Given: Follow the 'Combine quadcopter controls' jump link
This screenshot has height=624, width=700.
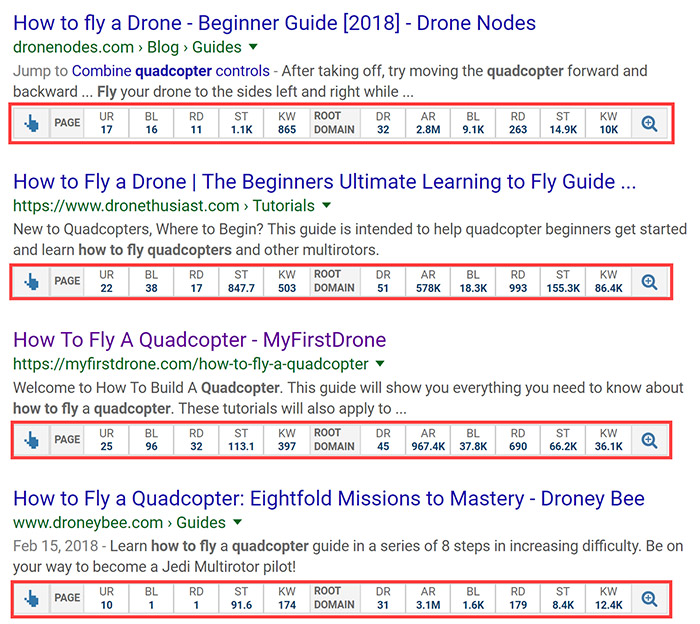Looking at the screenshot, I should click(171, 71).
